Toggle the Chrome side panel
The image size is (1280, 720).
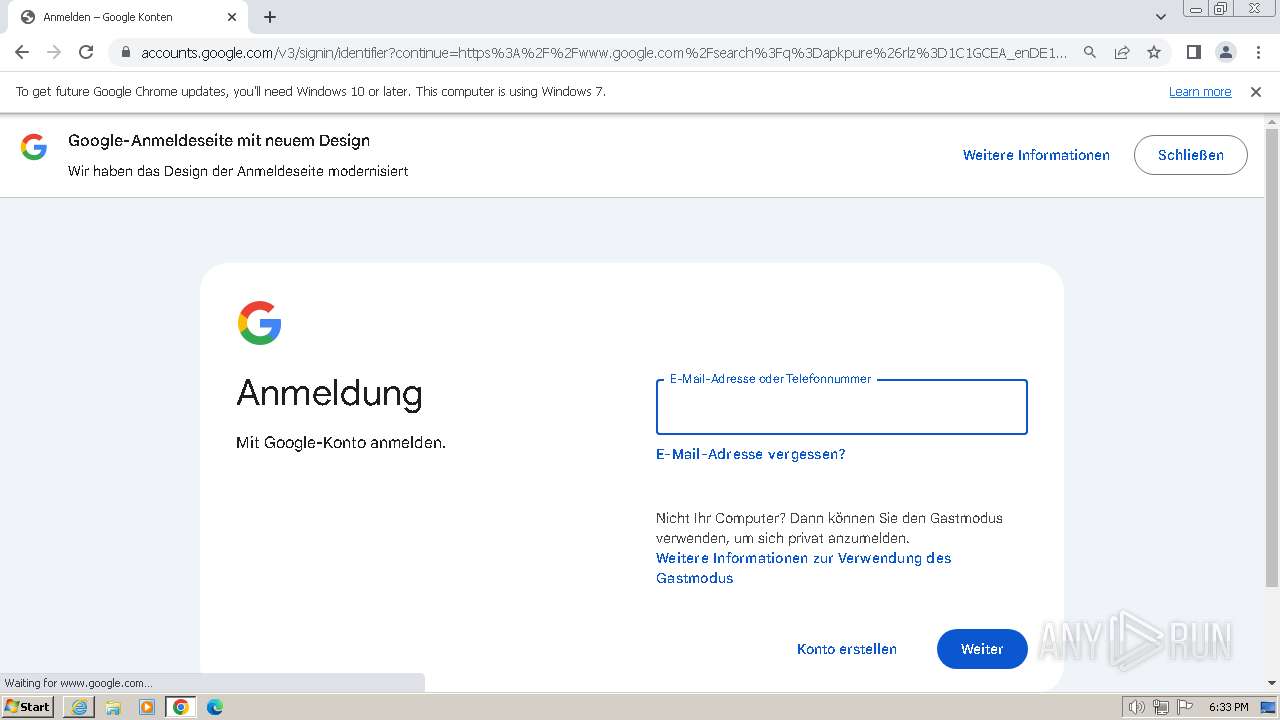click(x=1193, y=52)
